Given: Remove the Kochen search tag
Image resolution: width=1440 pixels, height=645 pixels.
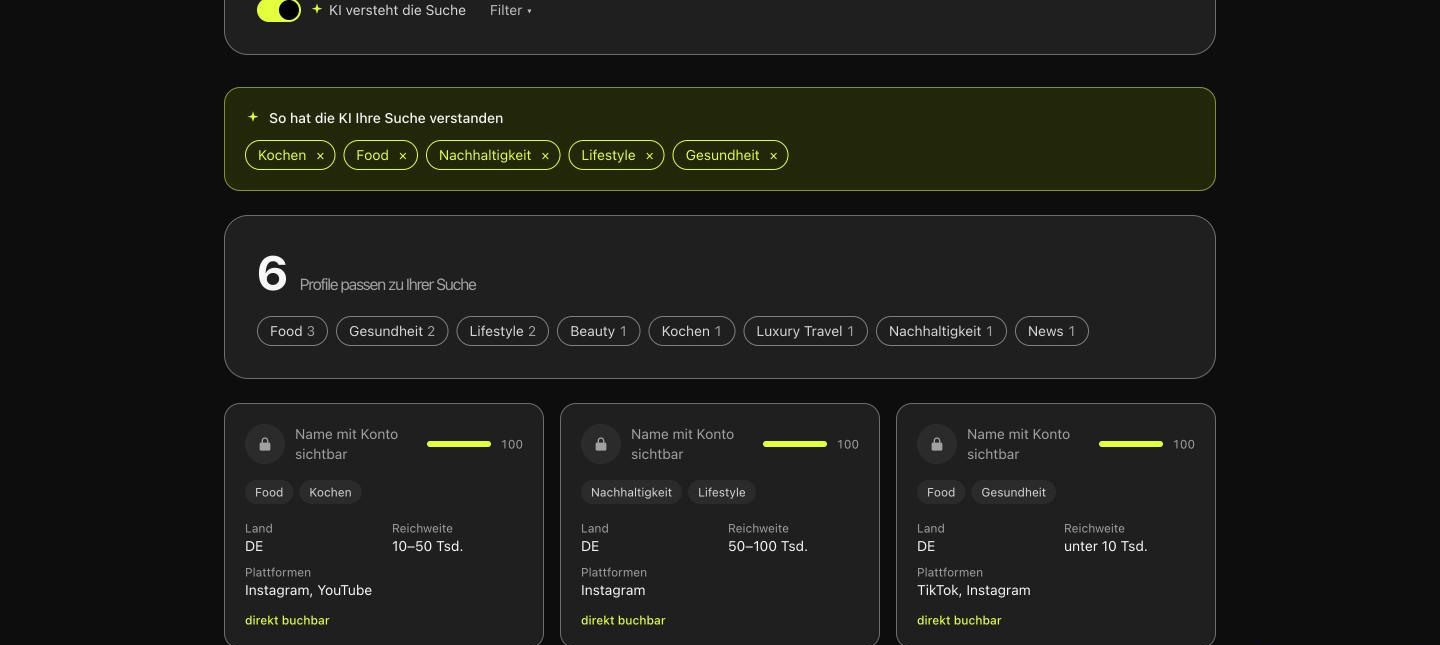Looking at the screenshot, I should 320,156.
